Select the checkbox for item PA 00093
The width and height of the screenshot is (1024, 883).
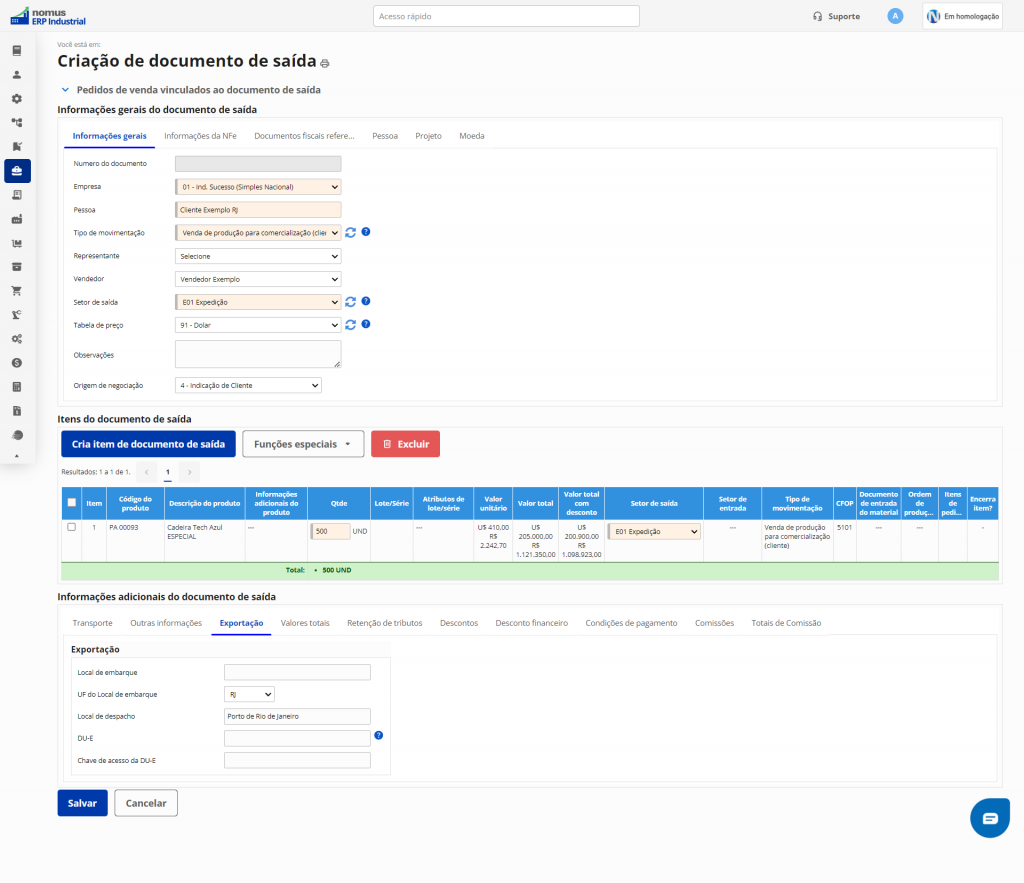tap(71, 527)
